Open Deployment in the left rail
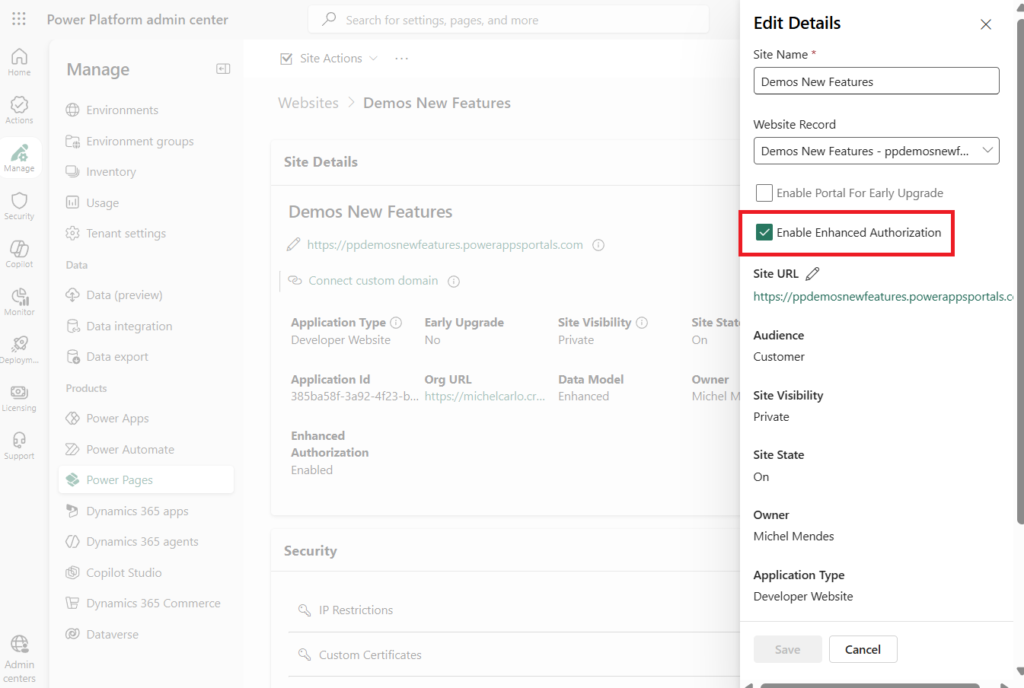1024x688 pixels. pos(19,350)
